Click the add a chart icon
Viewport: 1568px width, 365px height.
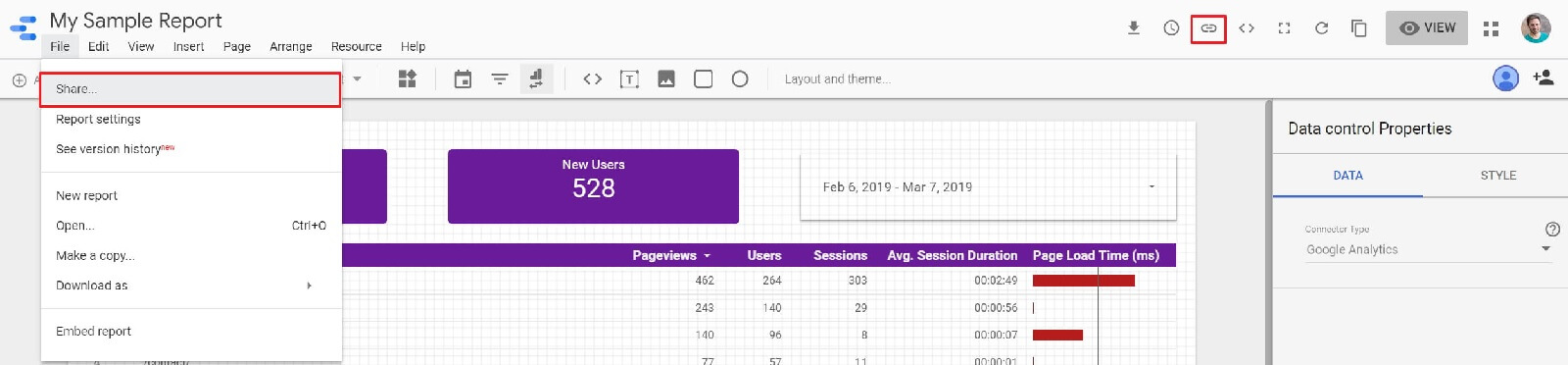408,78
